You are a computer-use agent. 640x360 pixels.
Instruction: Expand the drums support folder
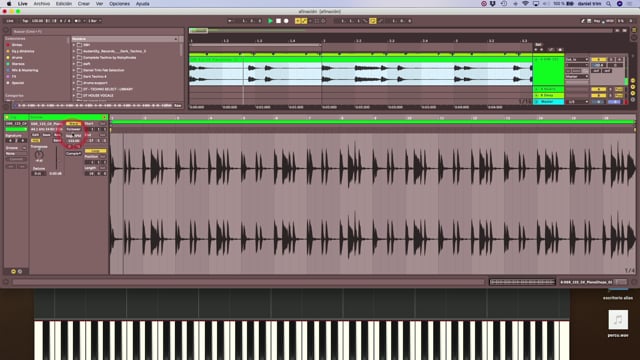74,83
